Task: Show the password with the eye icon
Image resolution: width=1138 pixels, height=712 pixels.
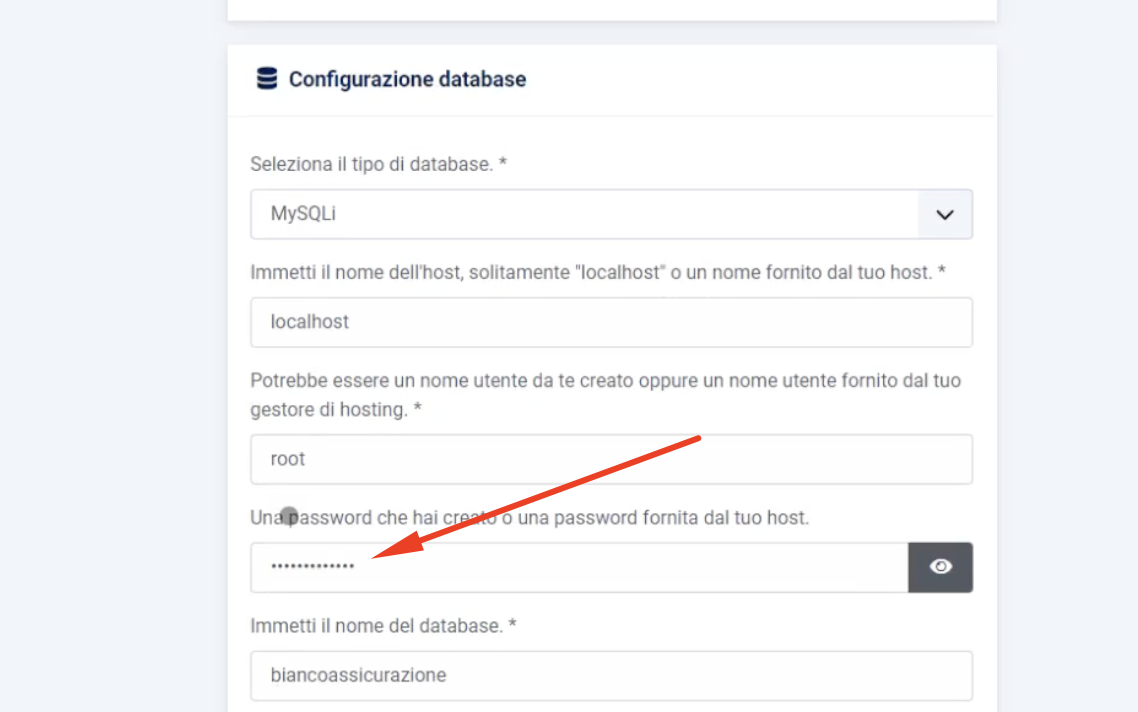Action: click(940, 567)
